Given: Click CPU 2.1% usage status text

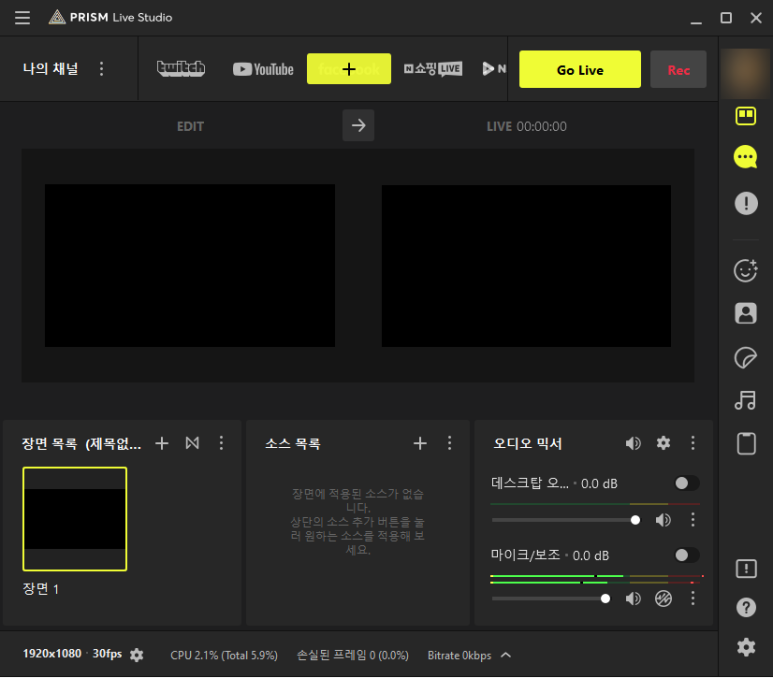Looking at the screenshot, I should [224, 655].
